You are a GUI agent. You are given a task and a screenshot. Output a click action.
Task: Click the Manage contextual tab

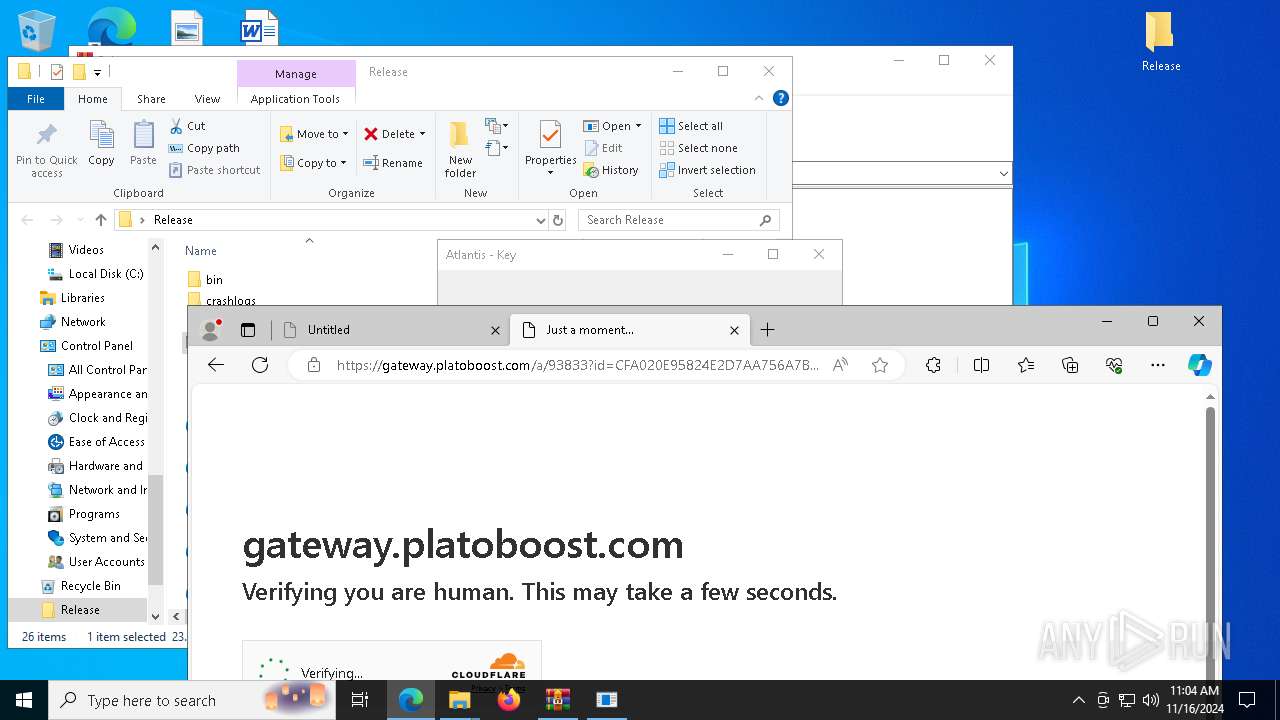coord(296,74)
